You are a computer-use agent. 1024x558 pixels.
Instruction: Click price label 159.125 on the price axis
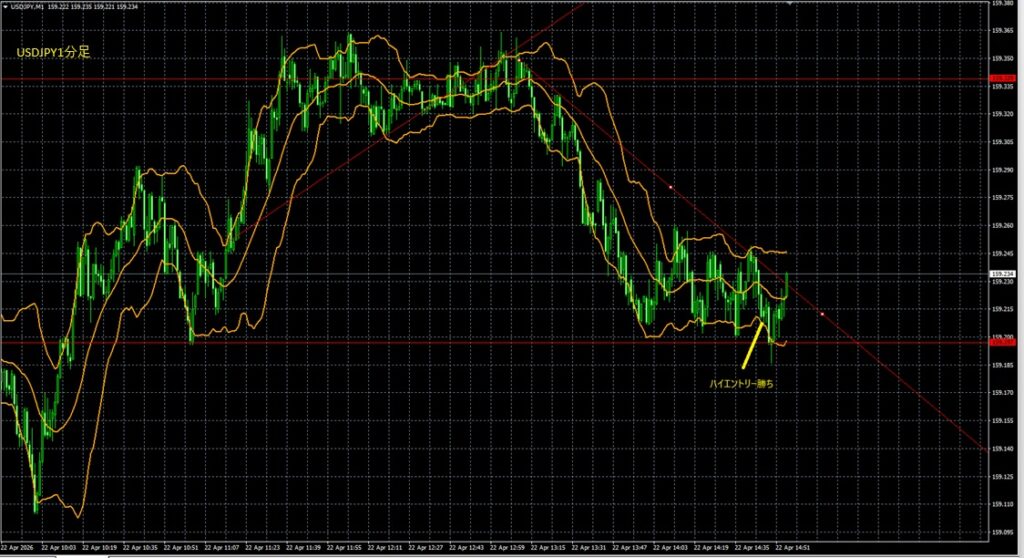(x=1002, y=476)
